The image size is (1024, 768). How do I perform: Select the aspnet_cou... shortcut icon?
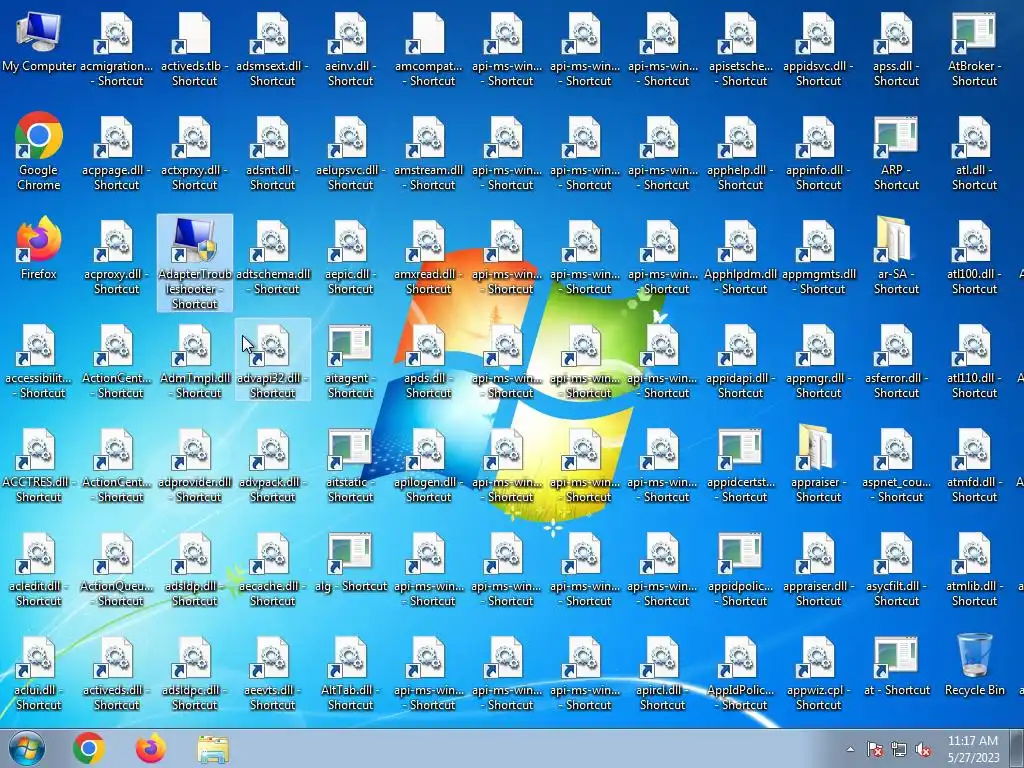896,464
